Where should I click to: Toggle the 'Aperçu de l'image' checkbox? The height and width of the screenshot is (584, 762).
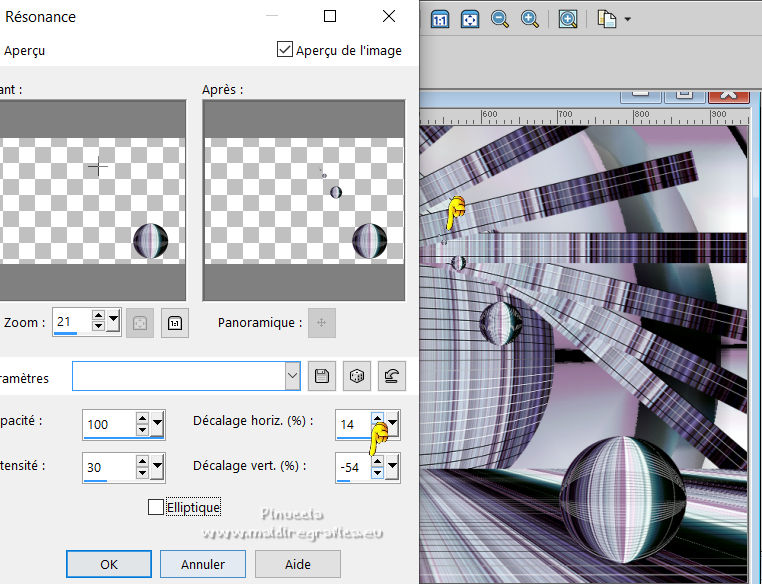pyautogui.click(x=285, y=50)
